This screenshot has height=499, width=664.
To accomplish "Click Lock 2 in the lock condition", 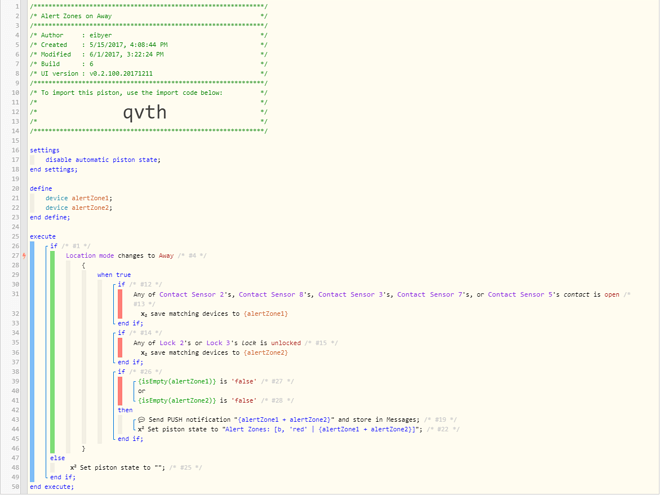I will click(x=171, y=343).
